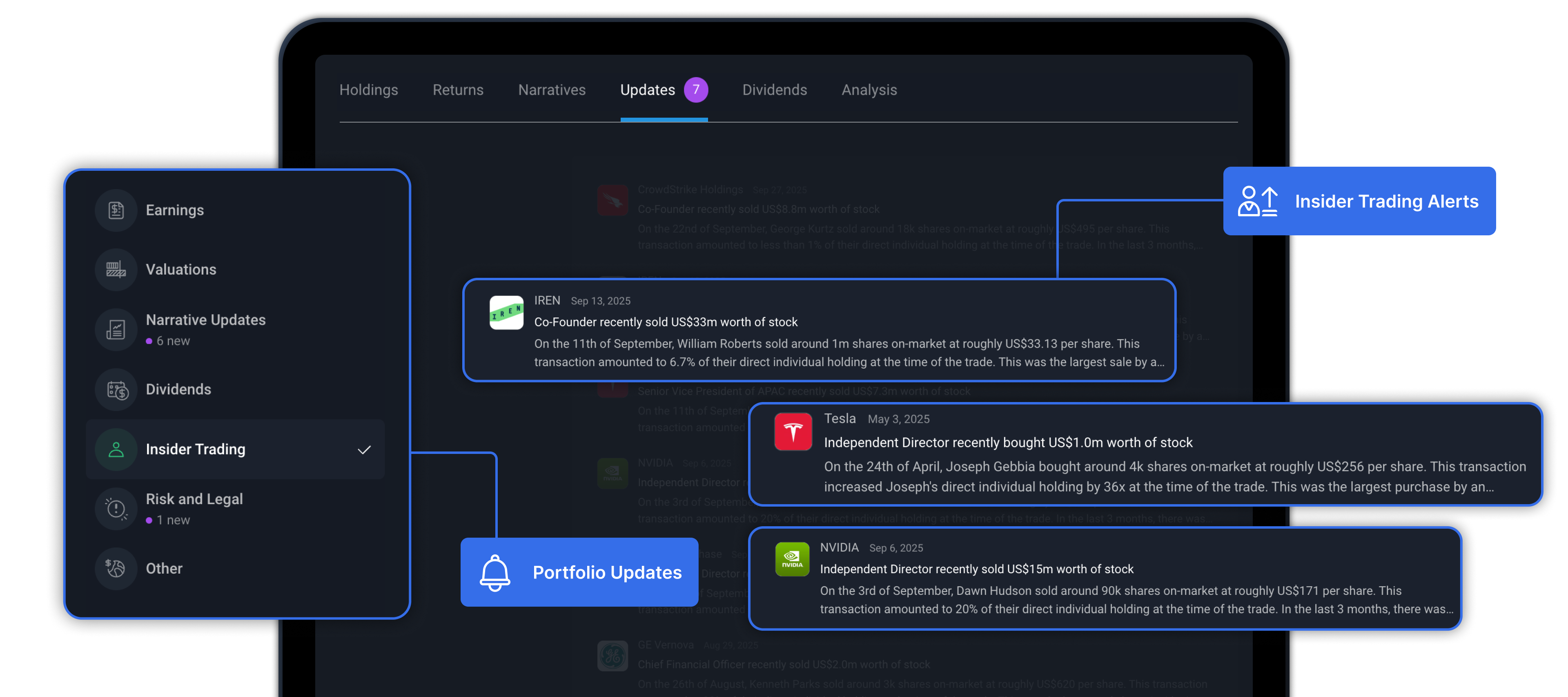Click the green Insider Trading person icon

116,450
